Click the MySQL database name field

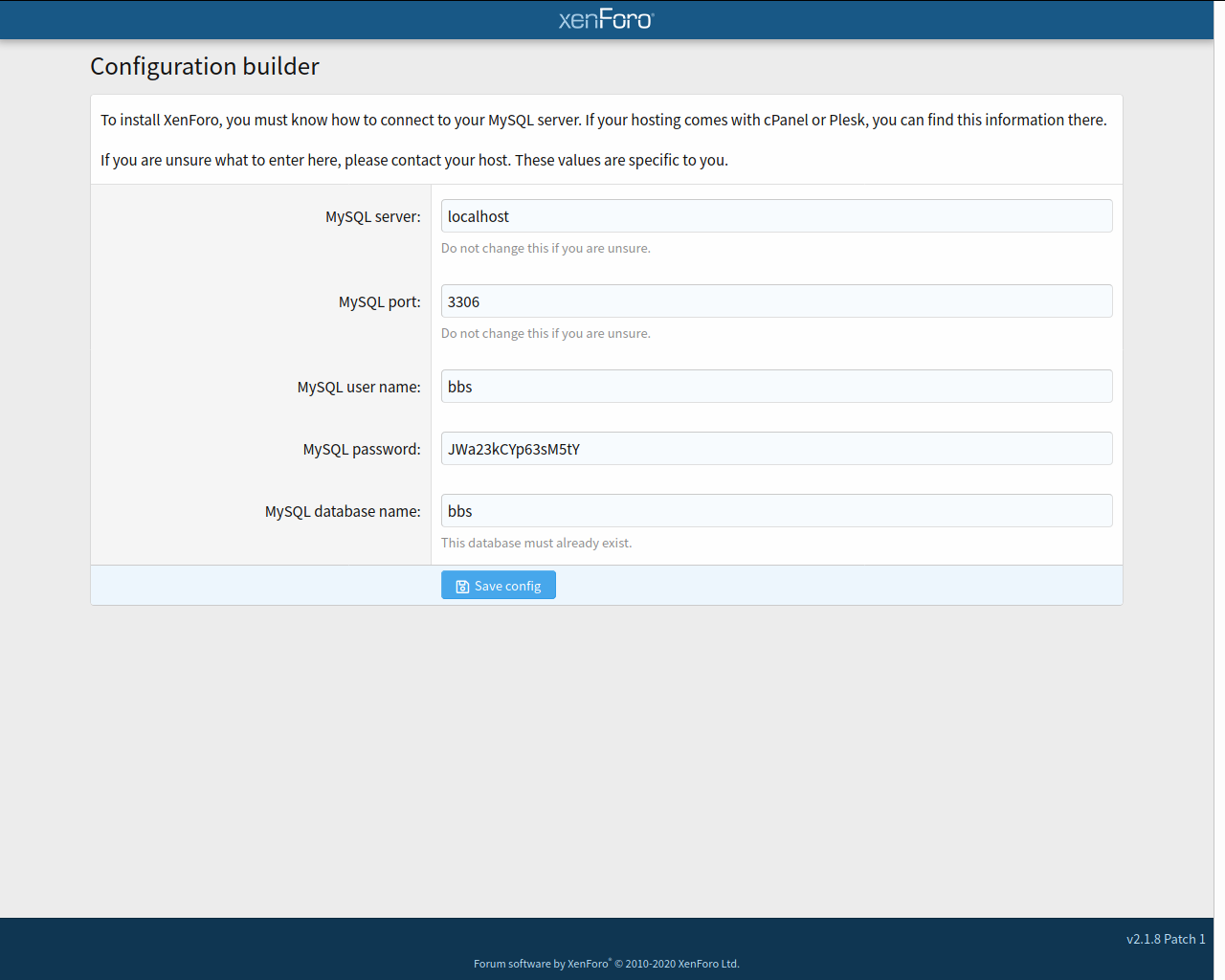(776, 511)
